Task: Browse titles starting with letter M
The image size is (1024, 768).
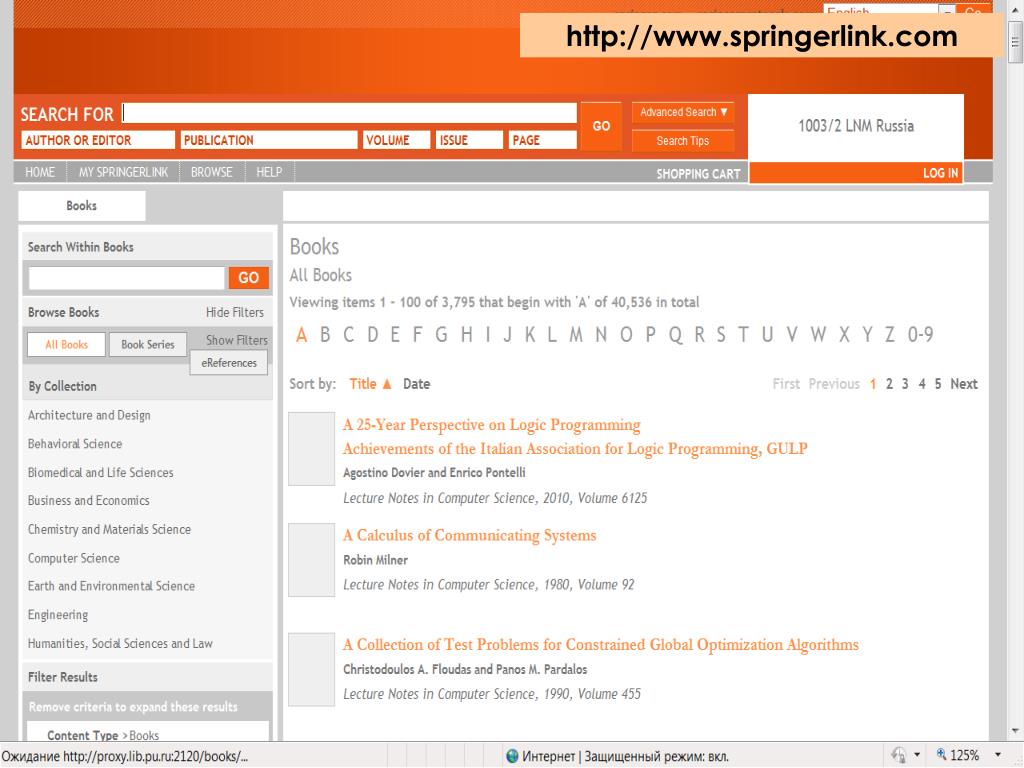Action: tap(576, 335)
